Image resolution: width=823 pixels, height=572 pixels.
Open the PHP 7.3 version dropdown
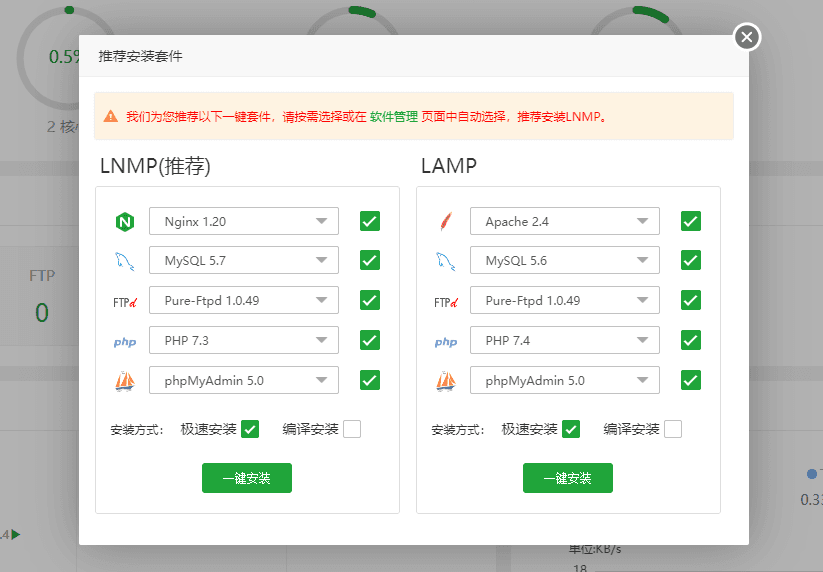click(244, 340)
